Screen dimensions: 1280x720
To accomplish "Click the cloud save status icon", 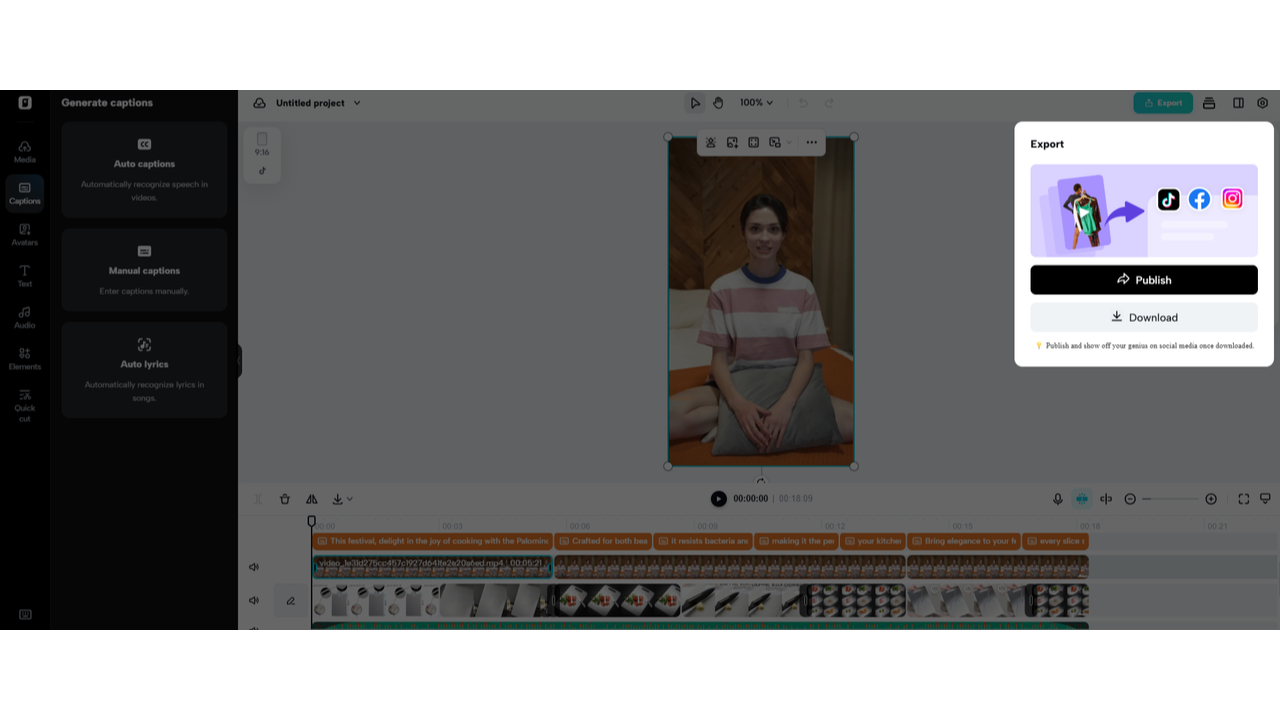I will pos(259,103).
